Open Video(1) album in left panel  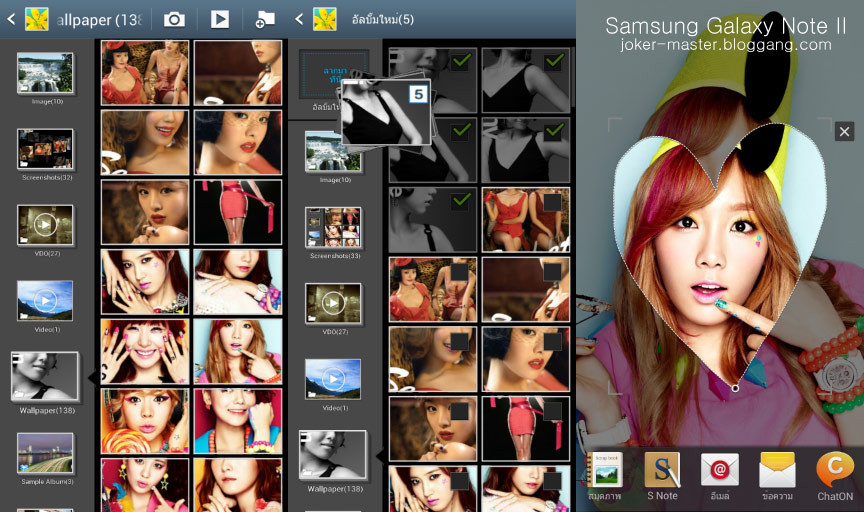pos(45,301)
